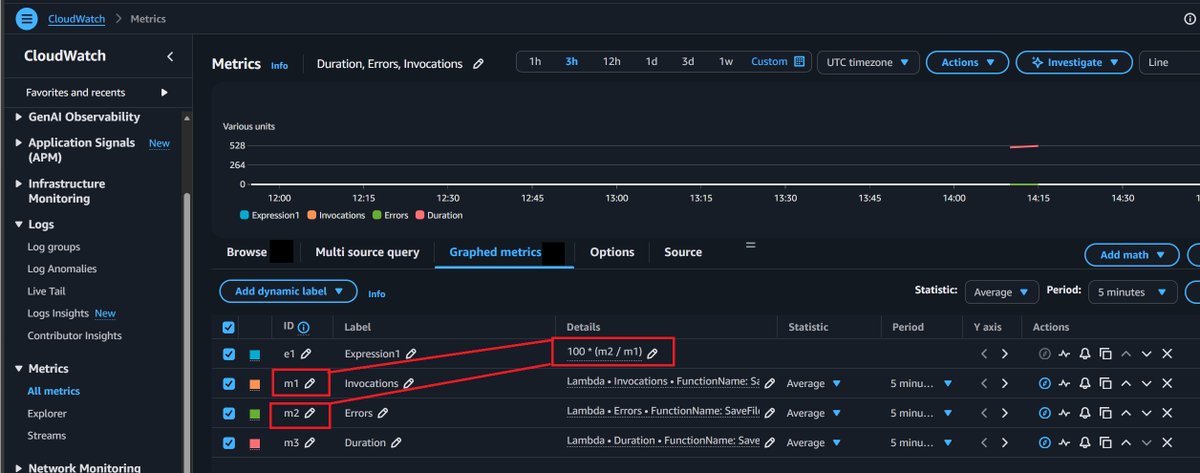The height and width of the screenshot is (473, 1200).
Task: Open the custom time range calendar icon
Action: tap(799, 62)
